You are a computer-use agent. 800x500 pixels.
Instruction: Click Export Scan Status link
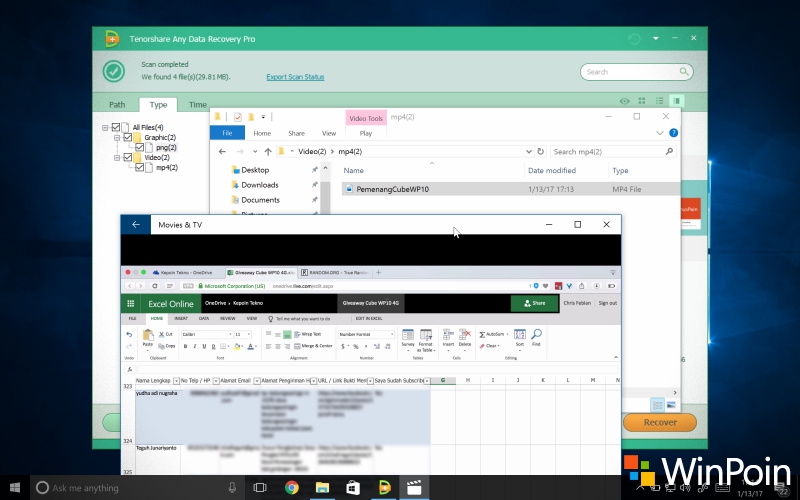pos(295,77)
